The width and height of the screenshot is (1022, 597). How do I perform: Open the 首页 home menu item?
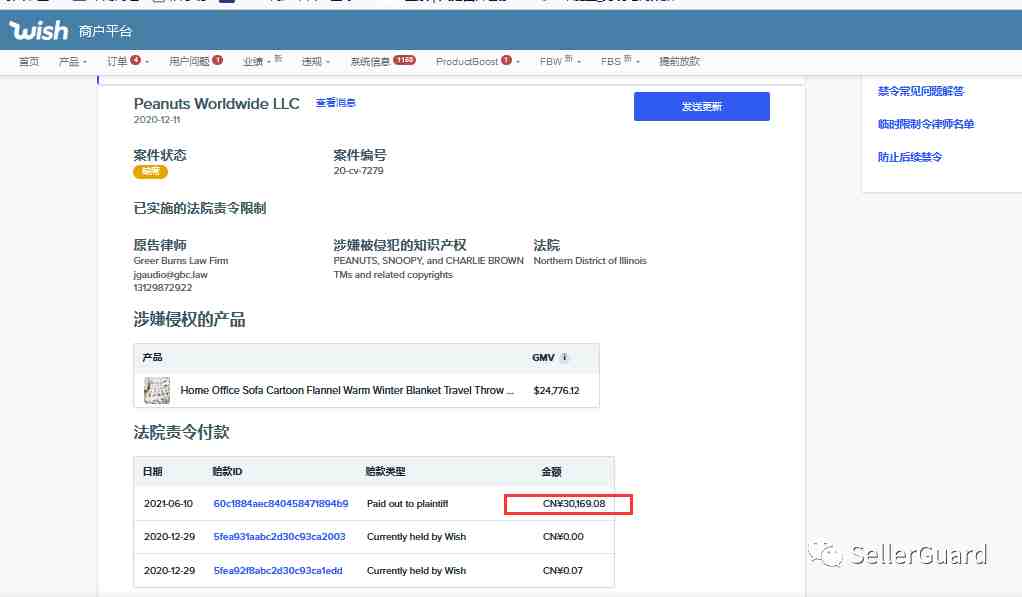(x=29, y=61)
